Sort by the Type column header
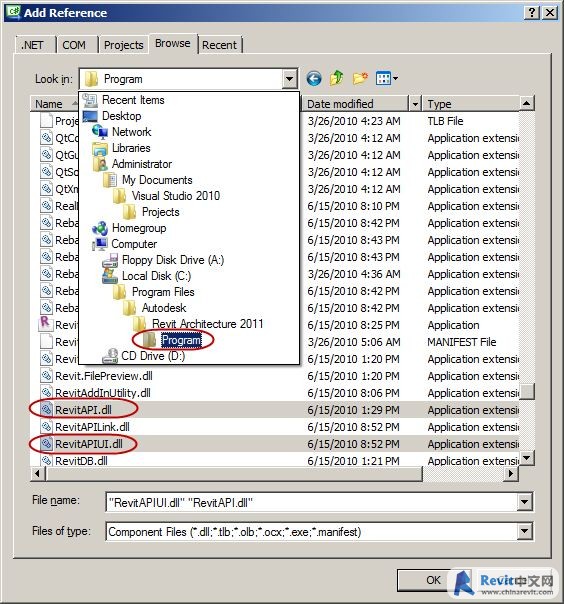The image size is (564, 604). pyautogui.click(x=471, y=104)
